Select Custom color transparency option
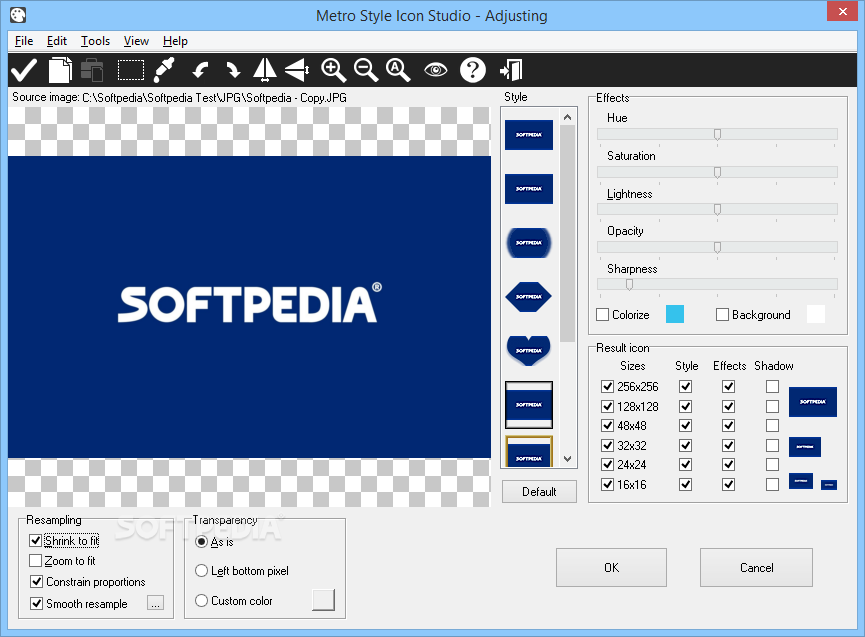The image size is (865, 637). 201,601
